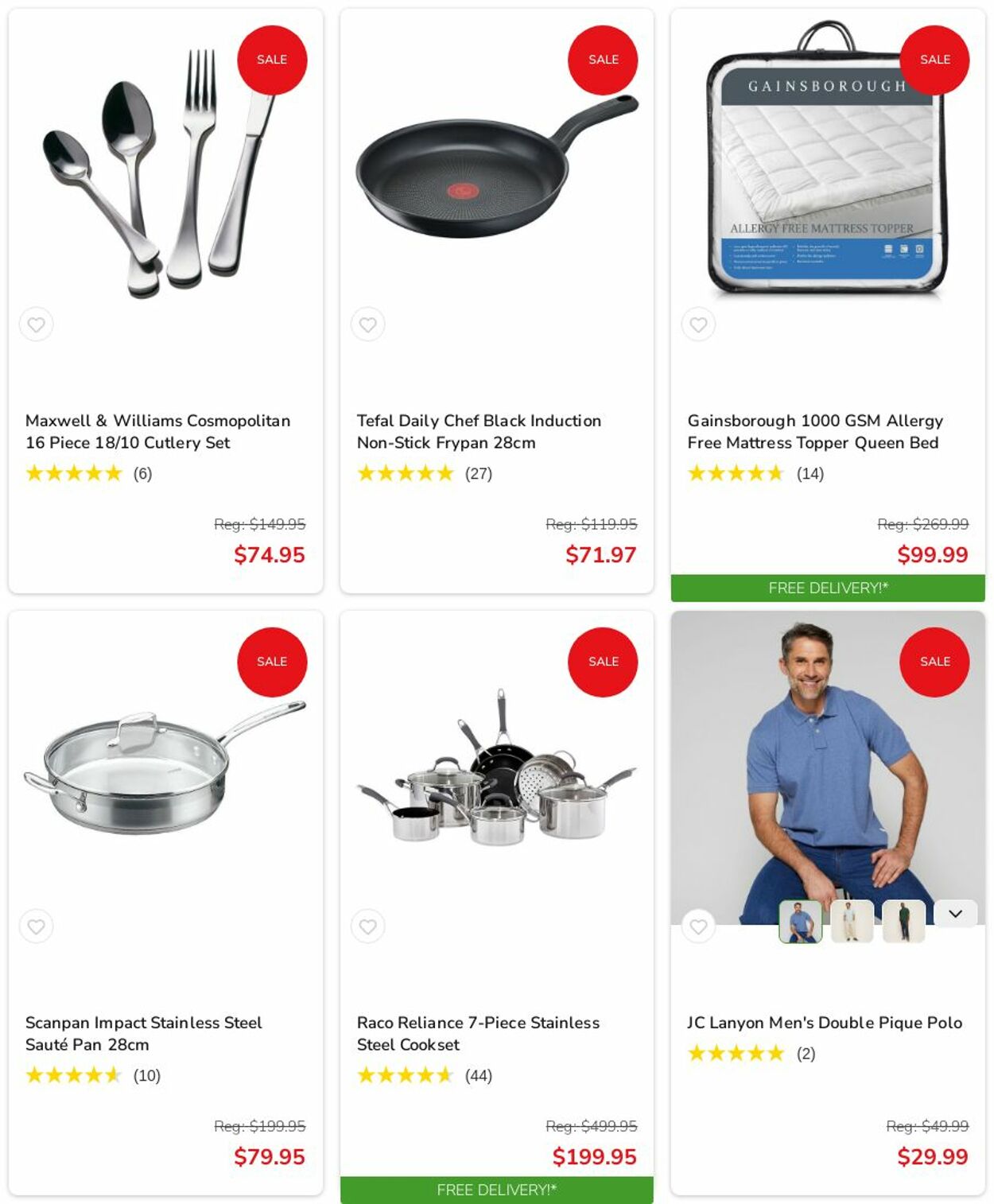Save Gainsborough mattress topper to wishlist

point(698,324)
